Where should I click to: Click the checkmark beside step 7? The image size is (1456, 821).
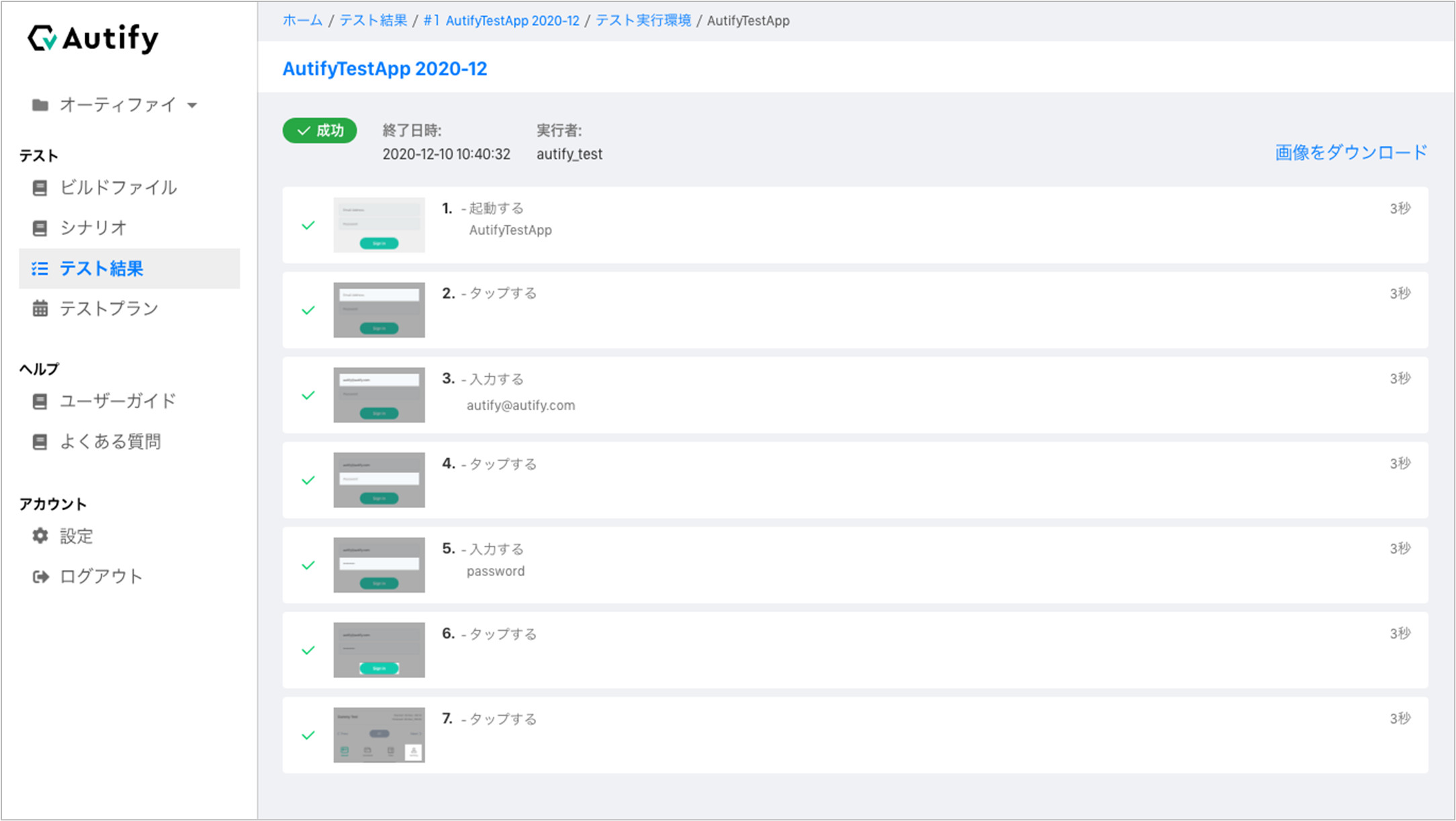point(308,734)
